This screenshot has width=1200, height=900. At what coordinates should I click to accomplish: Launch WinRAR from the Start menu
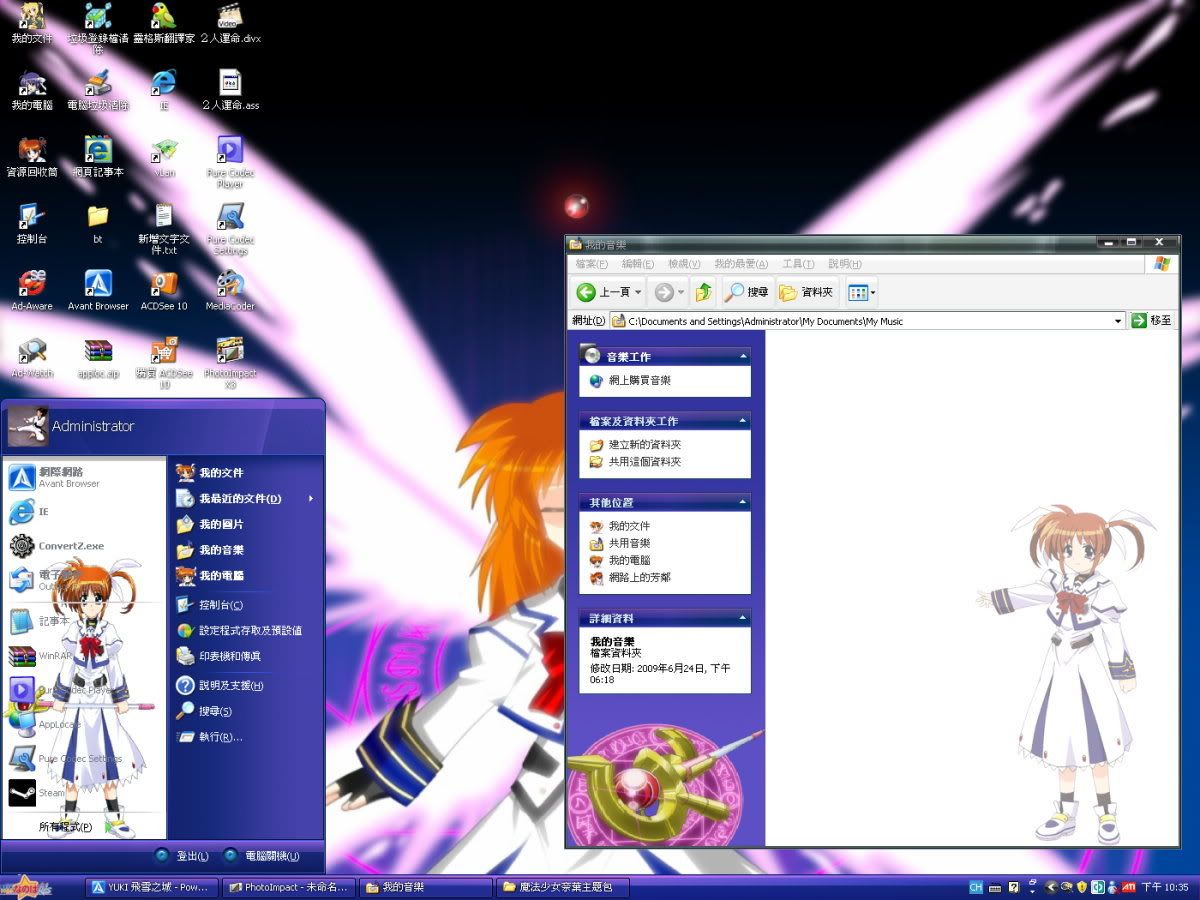click(40, 656)
